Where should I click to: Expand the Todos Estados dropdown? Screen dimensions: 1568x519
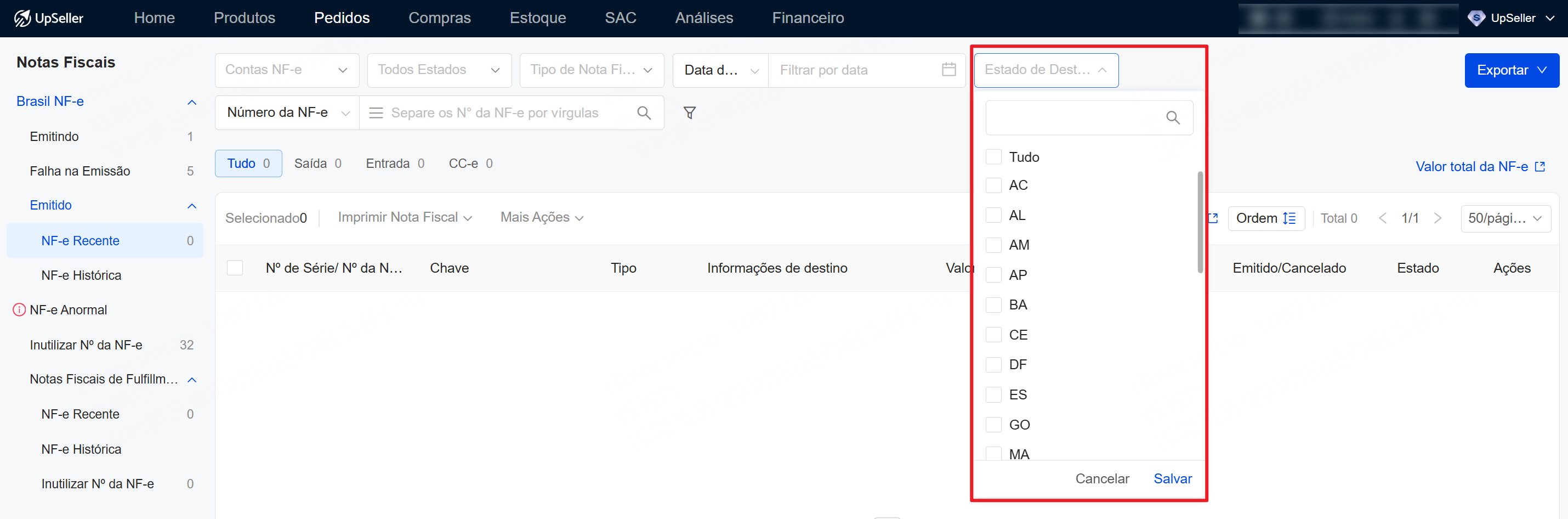tap(439, 70)
